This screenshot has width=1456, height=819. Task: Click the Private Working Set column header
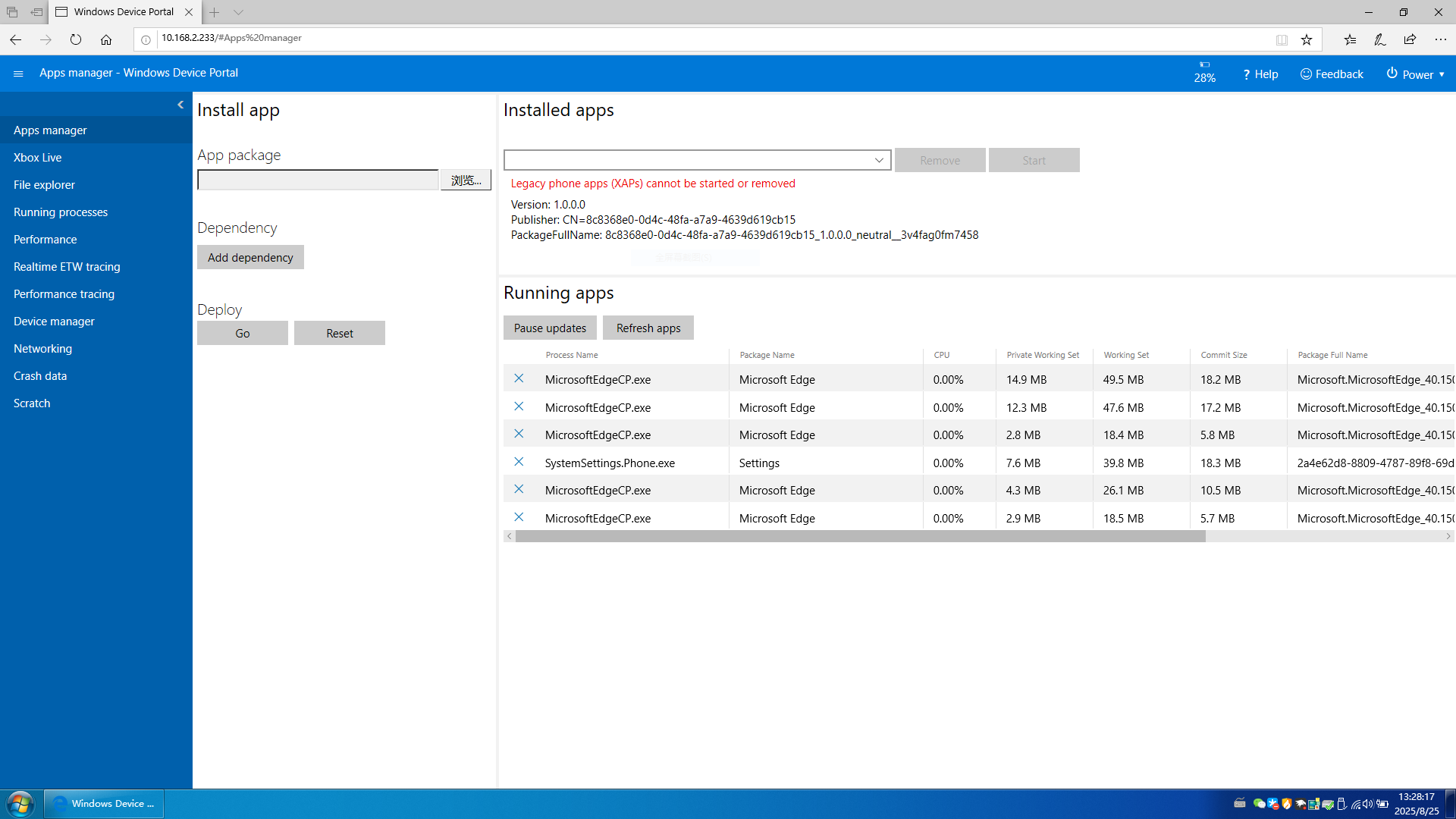1043,355
